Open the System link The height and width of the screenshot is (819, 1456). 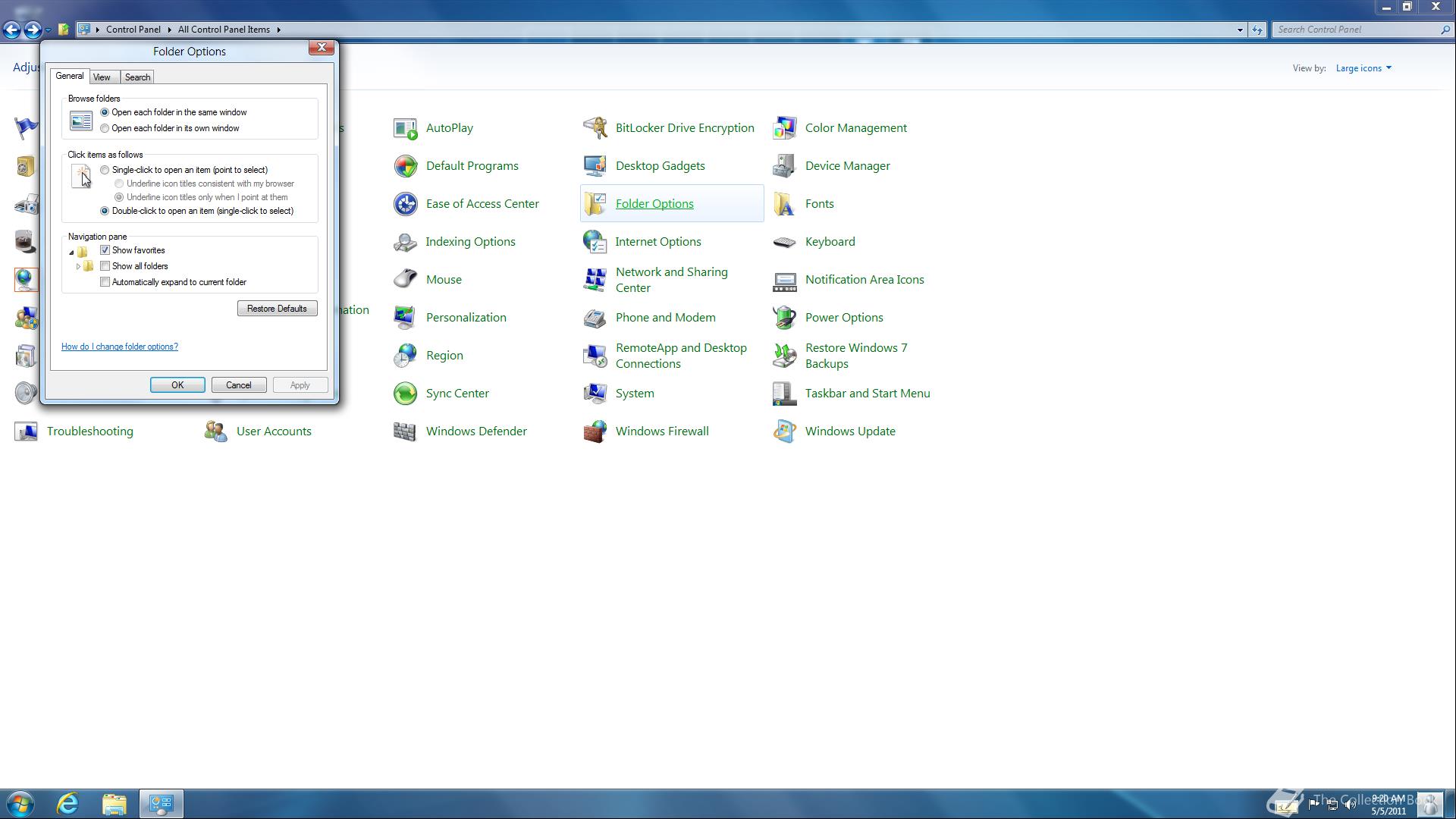coord(635,394)
